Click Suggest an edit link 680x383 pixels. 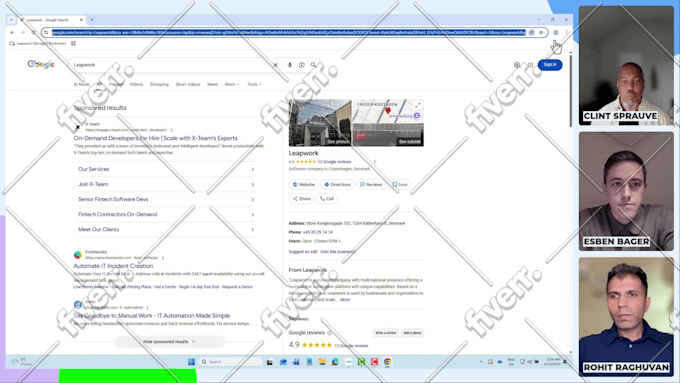pos(303,252)
